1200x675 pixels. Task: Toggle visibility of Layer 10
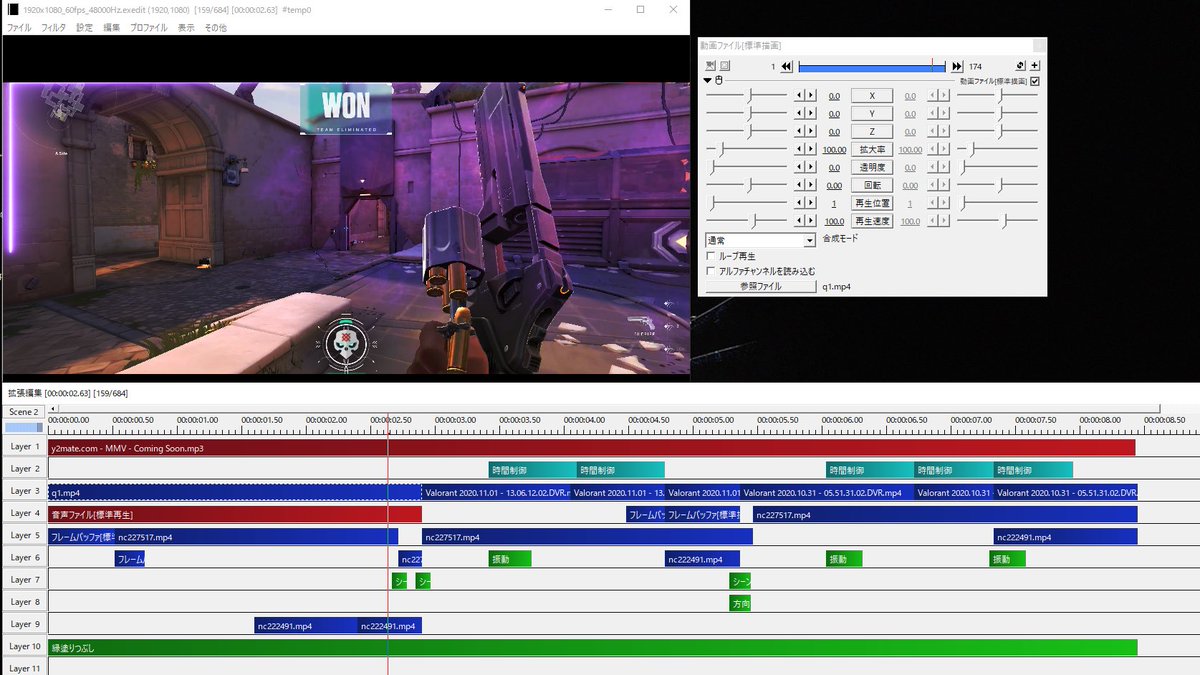click(x=24, y=647)
